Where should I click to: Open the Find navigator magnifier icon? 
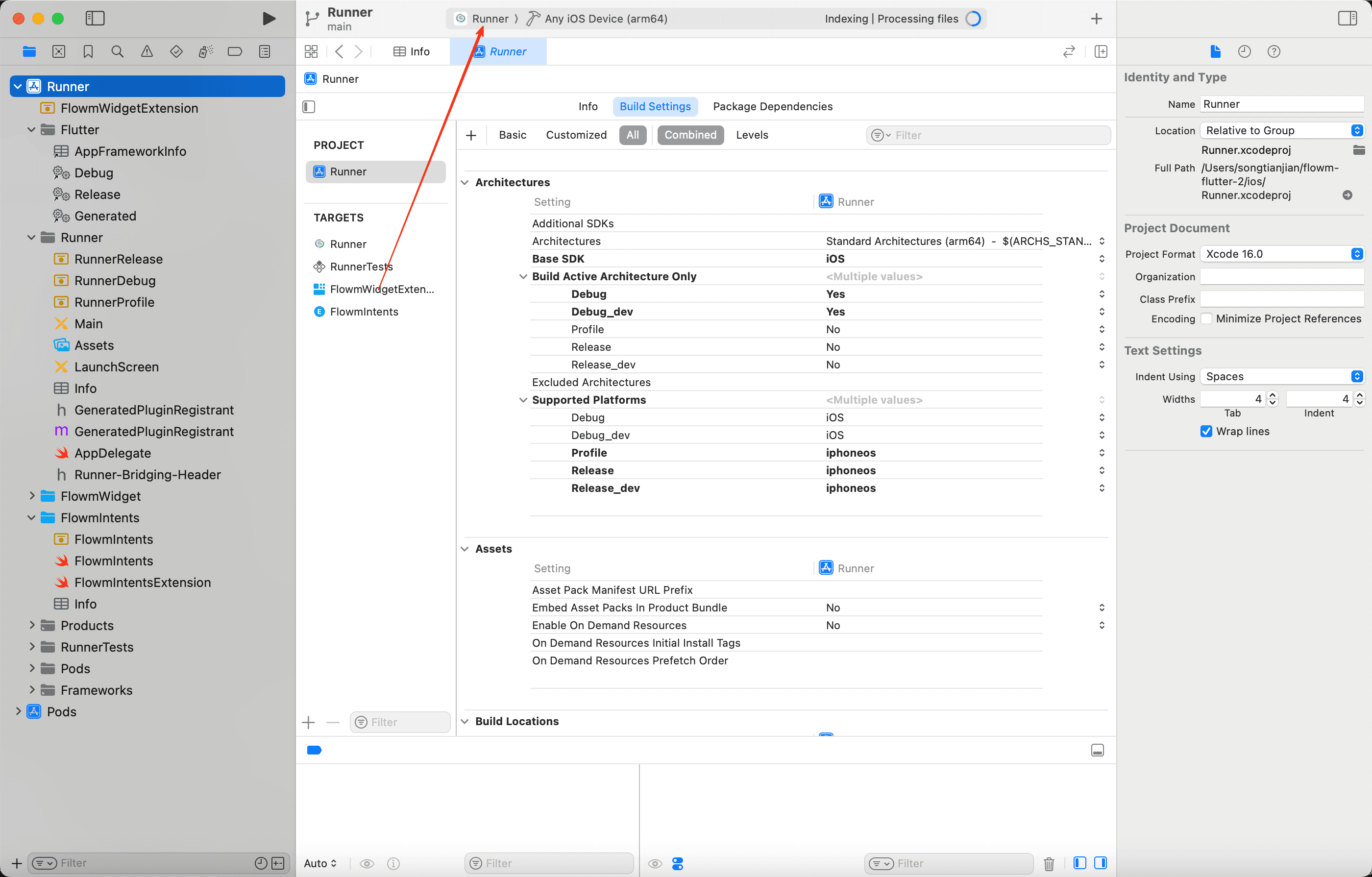tap(118, 52)
